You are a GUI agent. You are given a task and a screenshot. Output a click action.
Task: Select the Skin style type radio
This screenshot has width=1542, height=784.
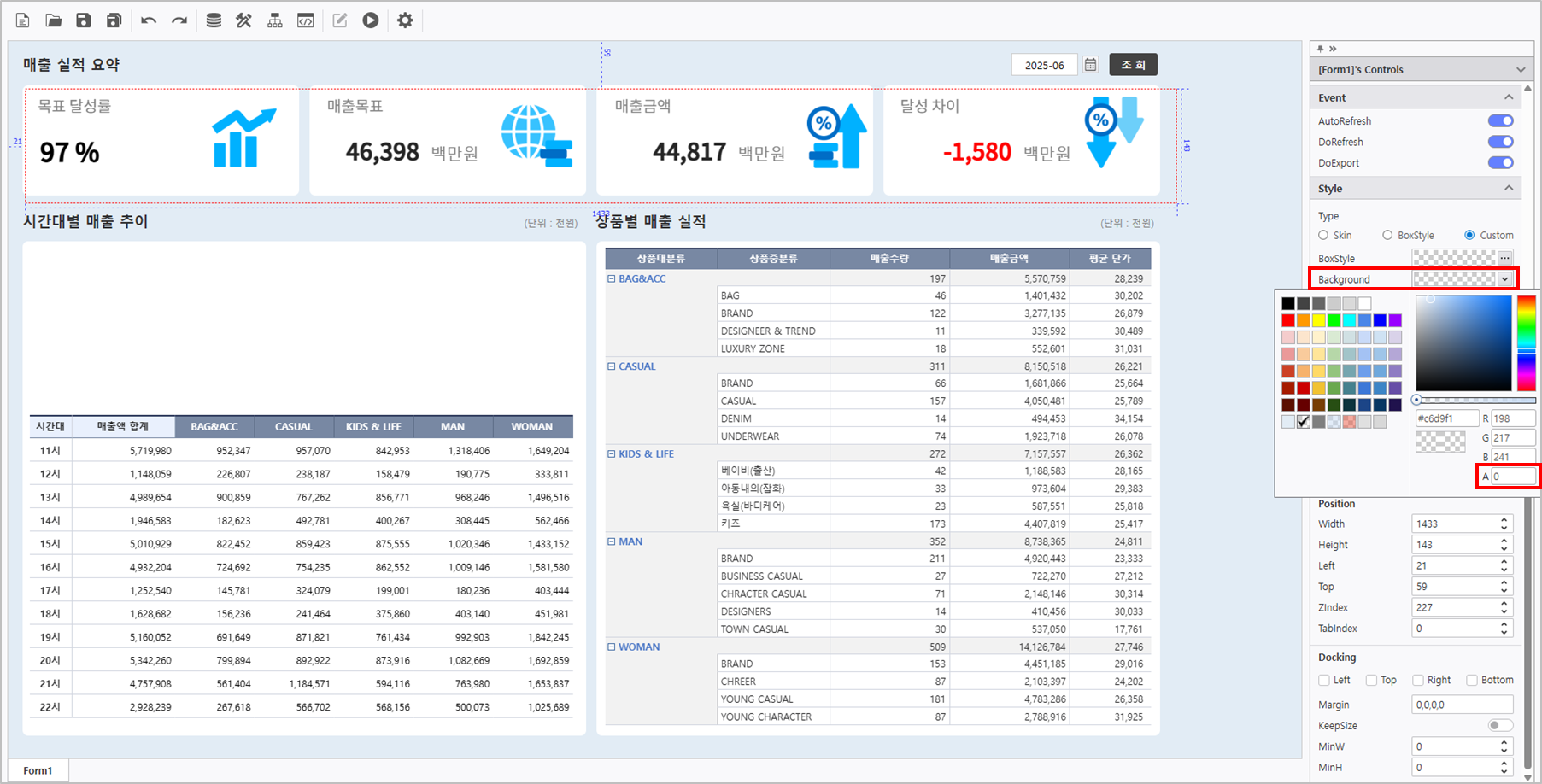coord(1323,236)
